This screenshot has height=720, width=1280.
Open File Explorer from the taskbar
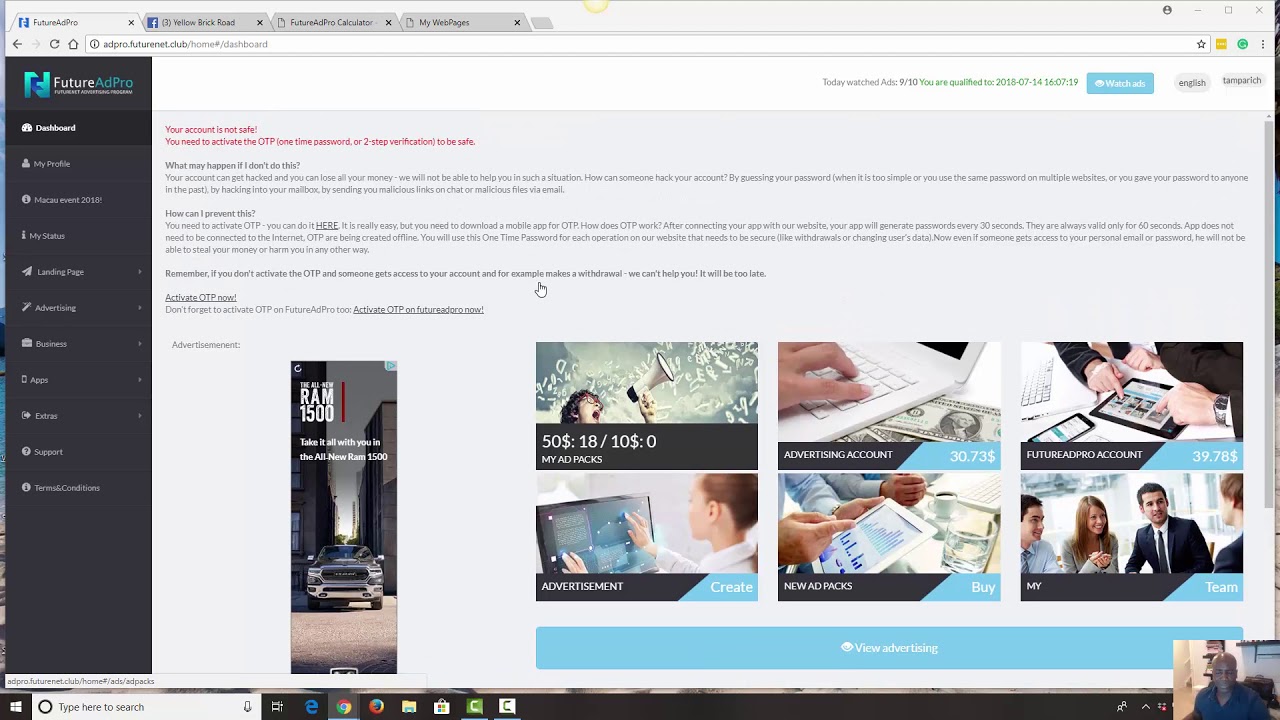click(409, 707)
